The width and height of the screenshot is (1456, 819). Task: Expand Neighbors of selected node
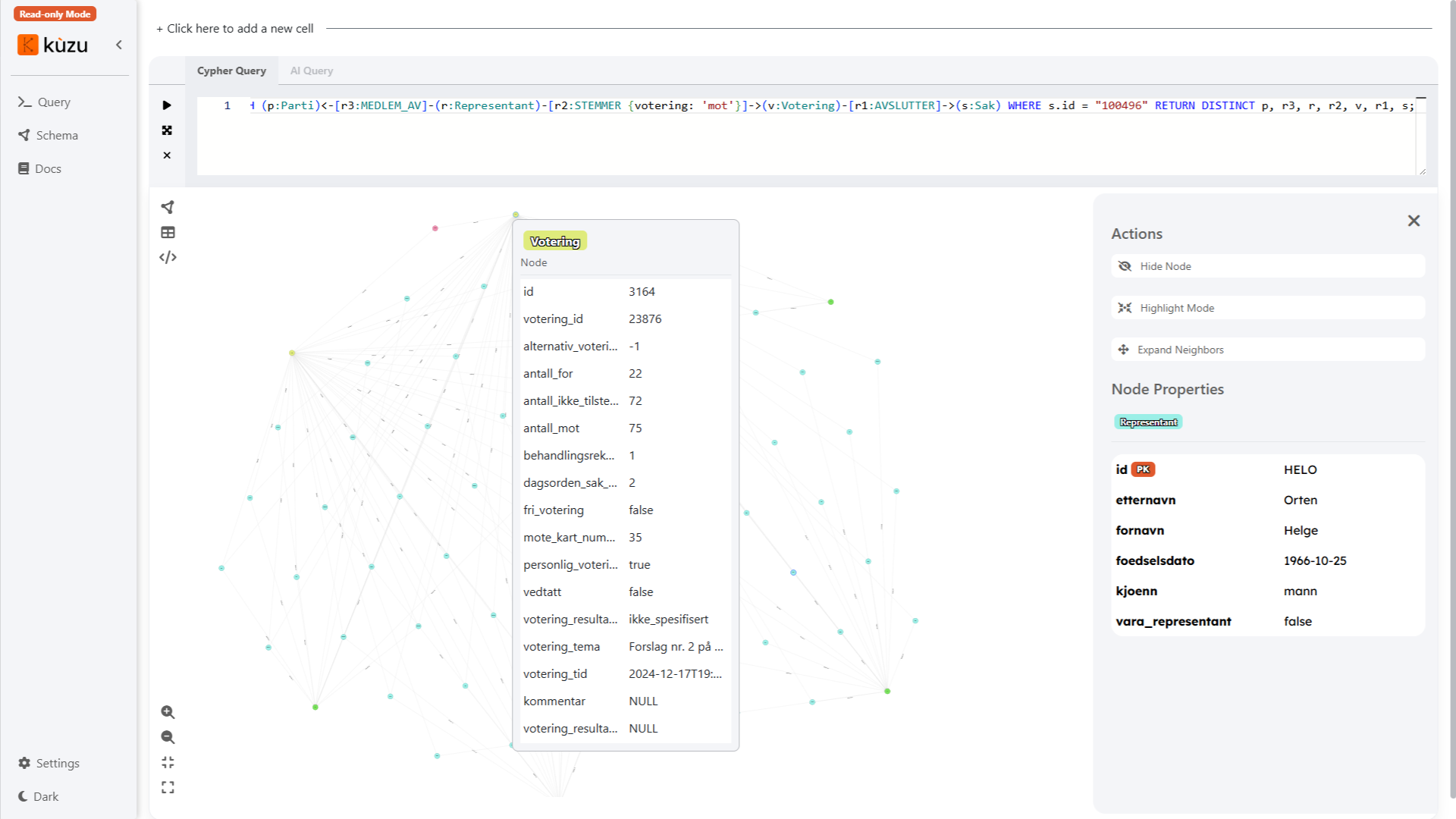point(1267,350)
